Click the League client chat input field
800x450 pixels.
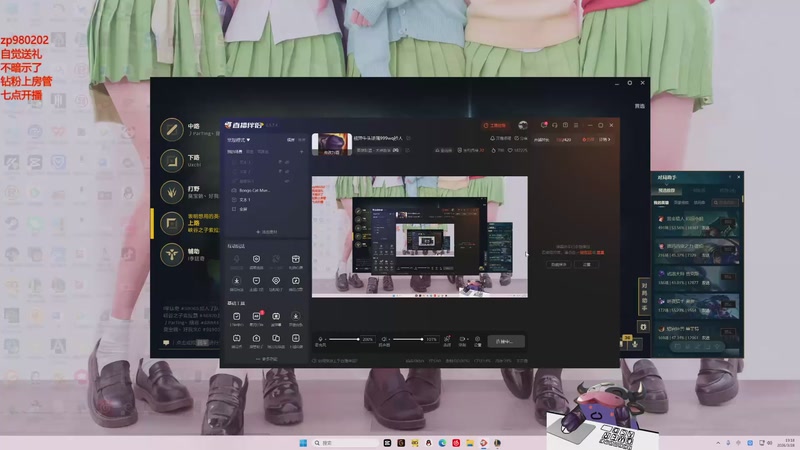pyautogui.click(x=191, y=343)
